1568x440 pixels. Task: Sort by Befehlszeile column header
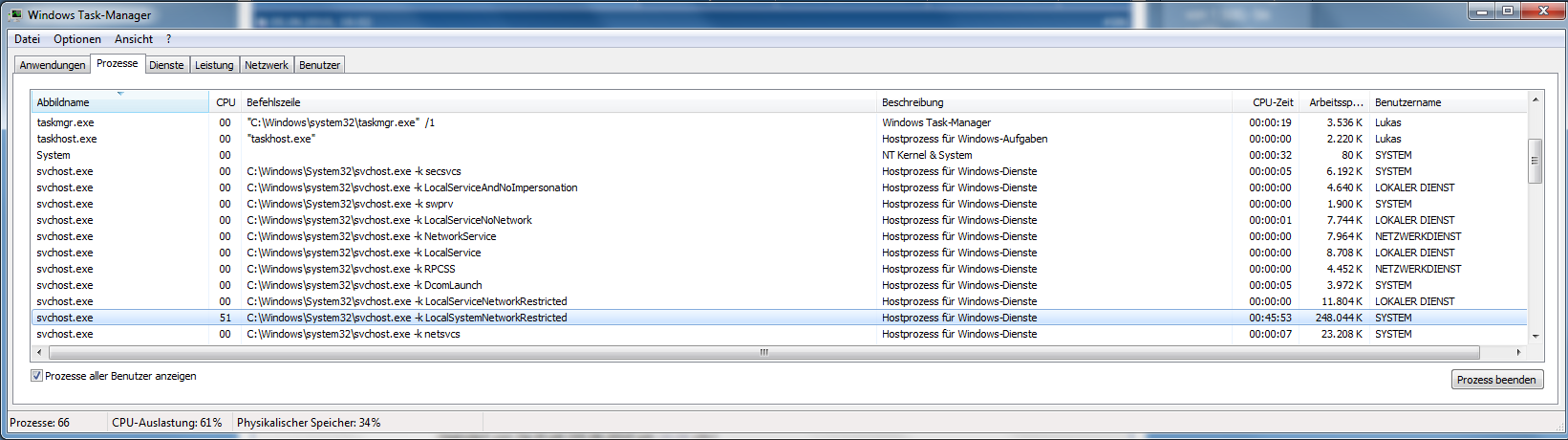559,102
